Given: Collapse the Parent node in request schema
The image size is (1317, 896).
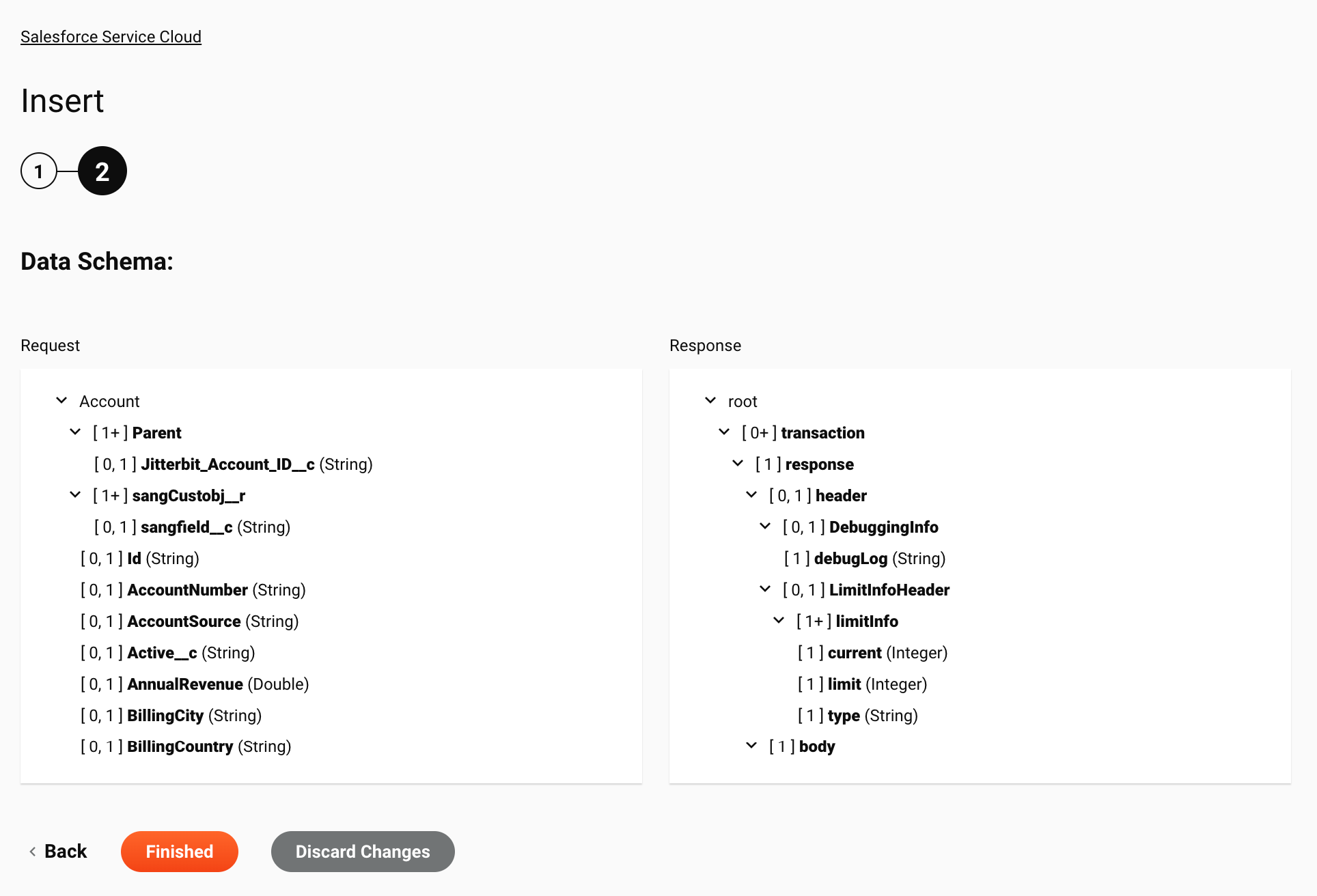Looking at the screenshot, I should click(x=76, y=433).
